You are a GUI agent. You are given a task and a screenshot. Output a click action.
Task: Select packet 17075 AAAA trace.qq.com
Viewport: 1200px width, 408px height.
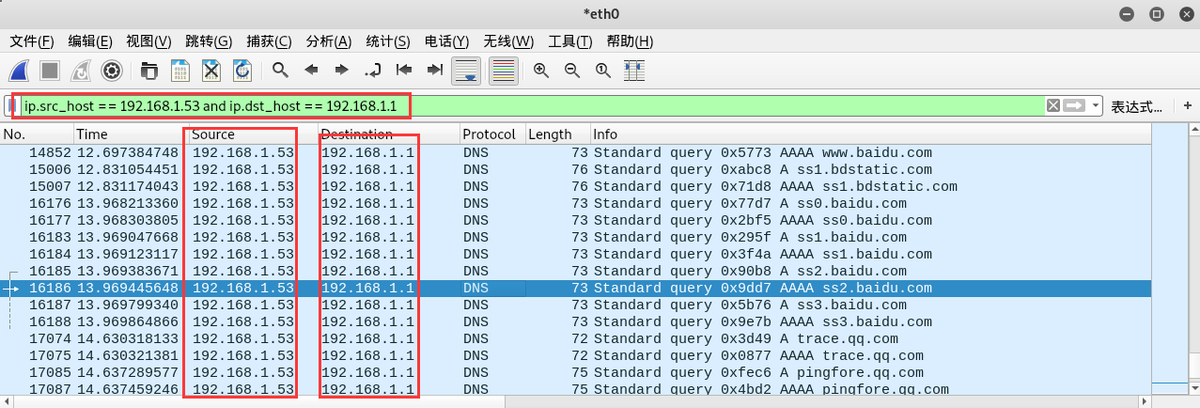(575, 355)
